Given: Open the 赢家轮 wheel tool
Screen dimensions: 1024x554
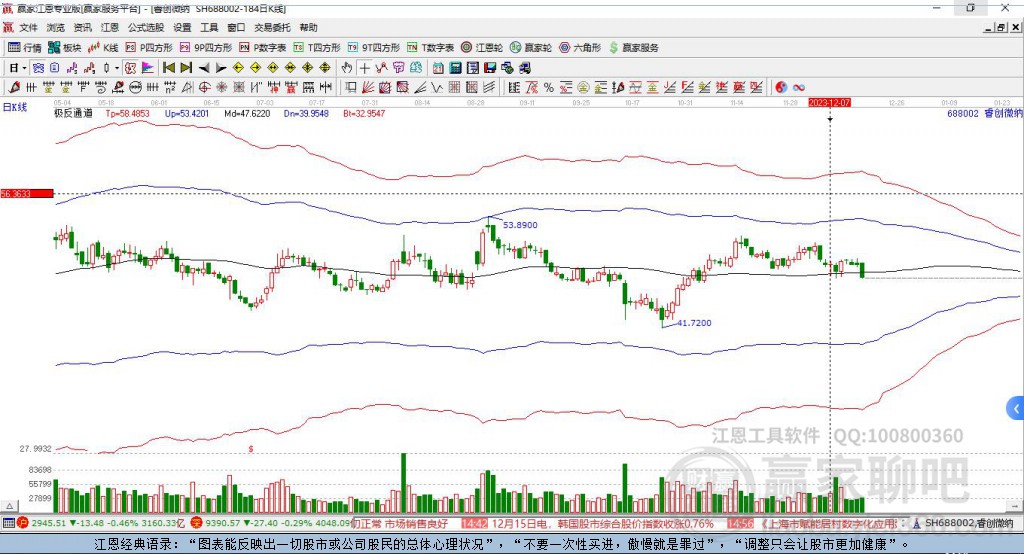Looking at the screenshot, I should [x=531, y=48].
